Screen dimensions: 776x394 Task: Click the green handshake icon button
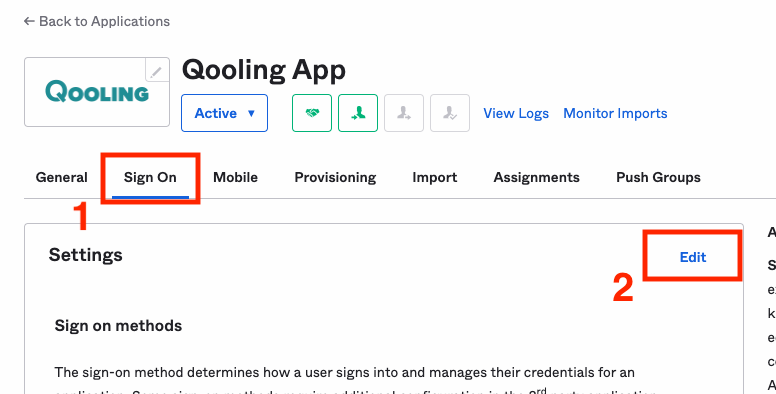[312, 113]
